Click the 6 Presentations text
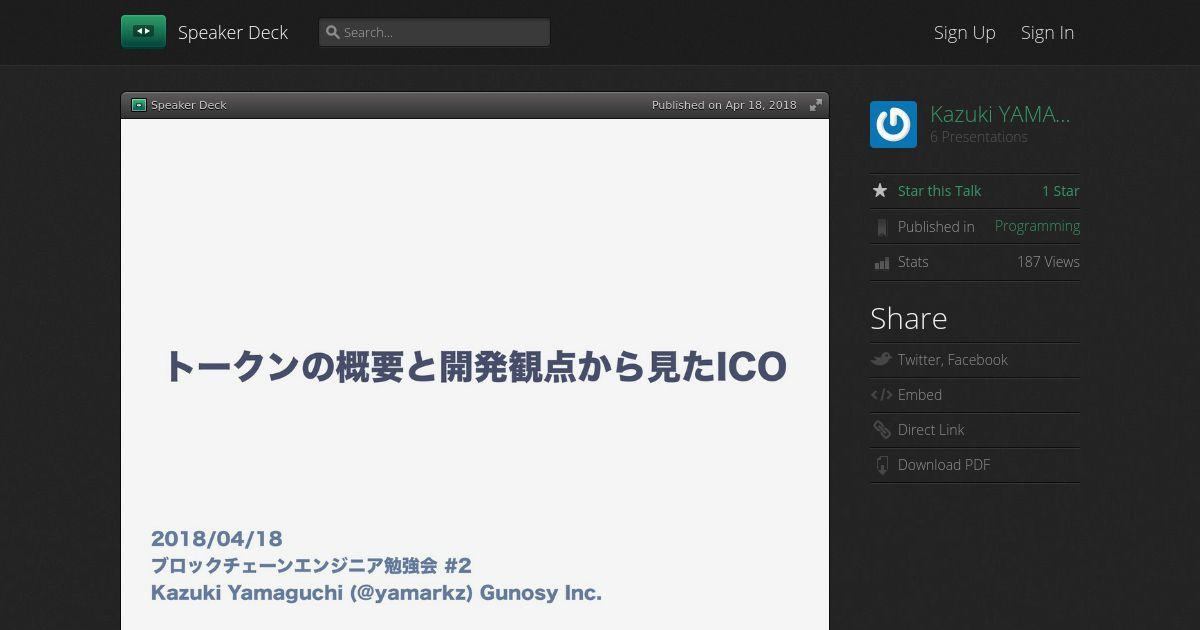Screen dimensions: 1200x630 click(x=979, y=137)
